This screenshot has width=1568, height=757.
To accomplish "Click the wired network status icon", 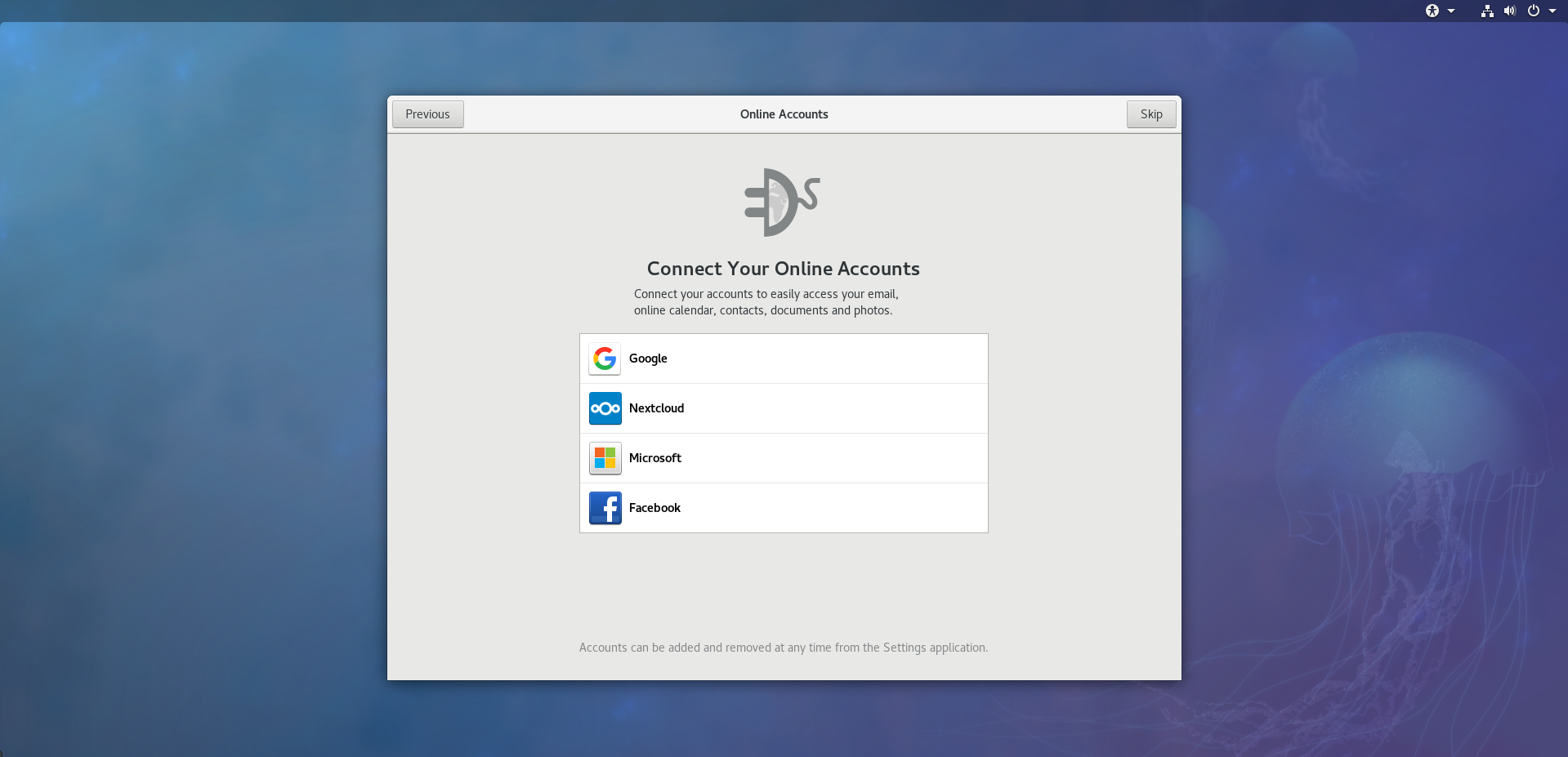I will (1487, 11).
